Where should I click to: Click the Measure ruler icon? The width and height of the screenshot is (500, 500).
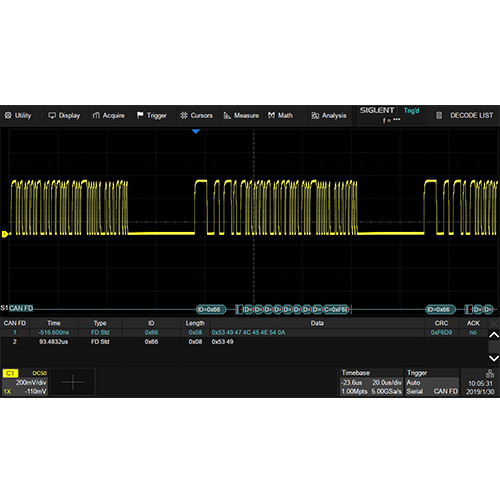[227, 115]
